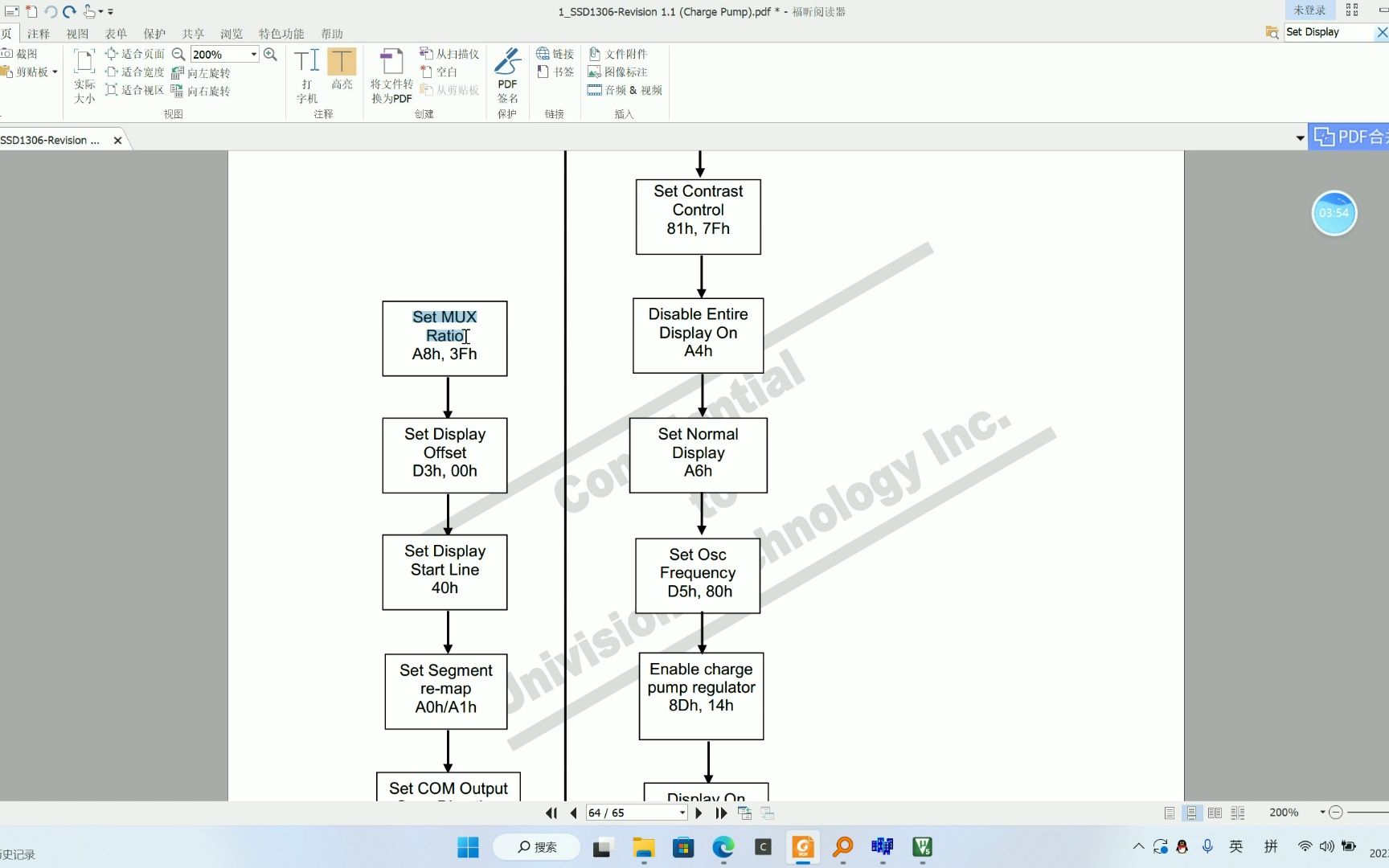Image resolution: width=1389 pixels, height=868 pixels.
Task: Go to first page button
Action: pos(551,813)
